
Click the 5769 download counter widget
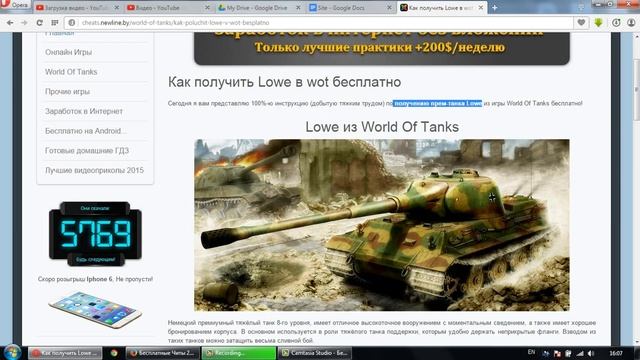point(95,233)
